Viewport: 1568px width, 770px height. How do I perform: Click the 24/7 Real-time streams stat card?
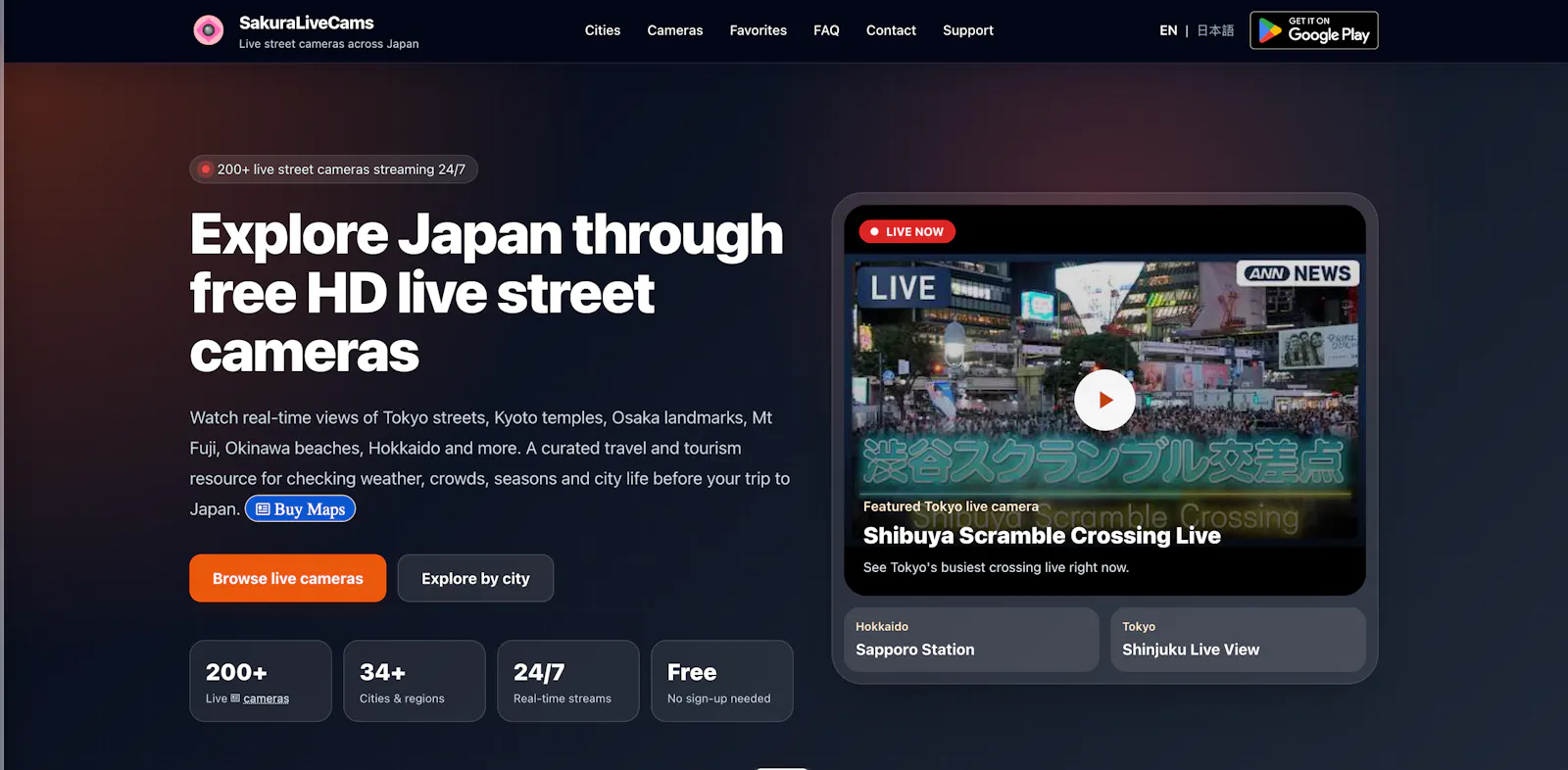click(568, 681)
